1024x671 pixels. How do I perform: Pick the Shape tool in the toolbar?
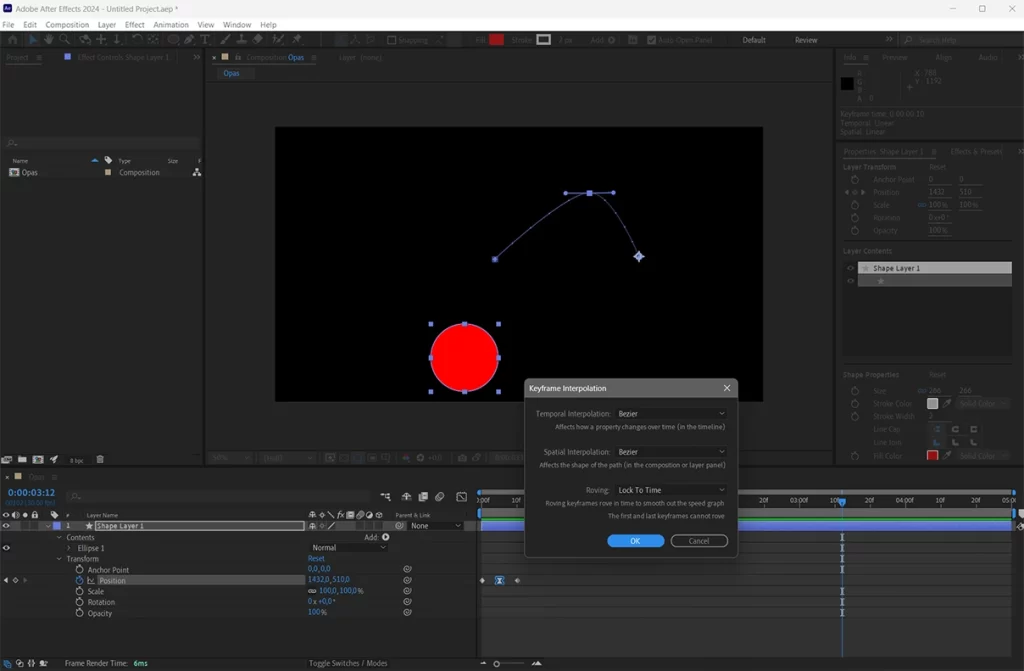pos(172,40)
